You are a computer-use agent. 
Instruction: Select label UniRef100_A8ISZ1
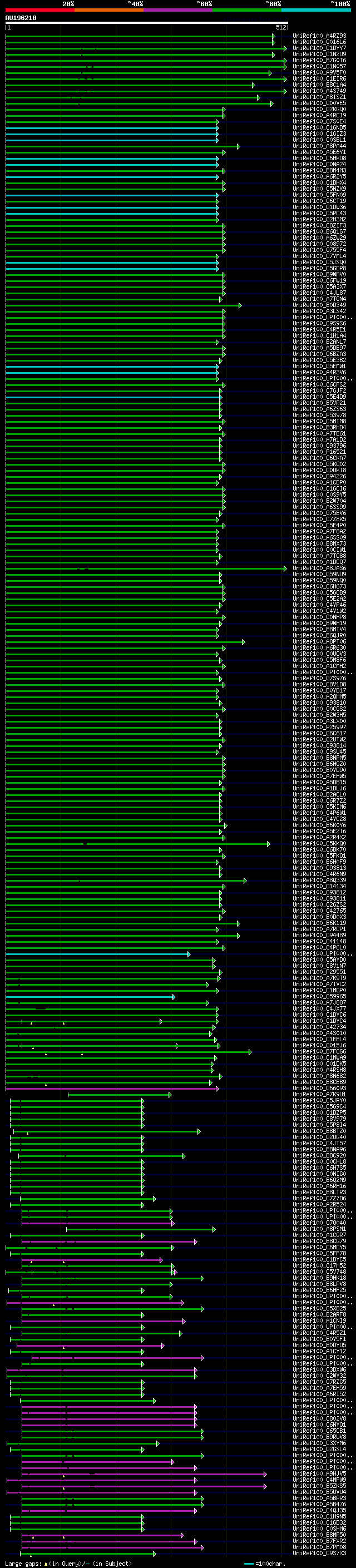pyautogui.click(x=319, y=97)
